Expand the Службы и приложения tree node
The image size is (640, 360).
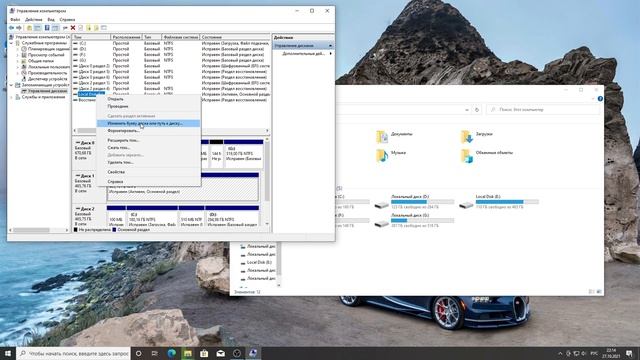(x=11, y=97)
